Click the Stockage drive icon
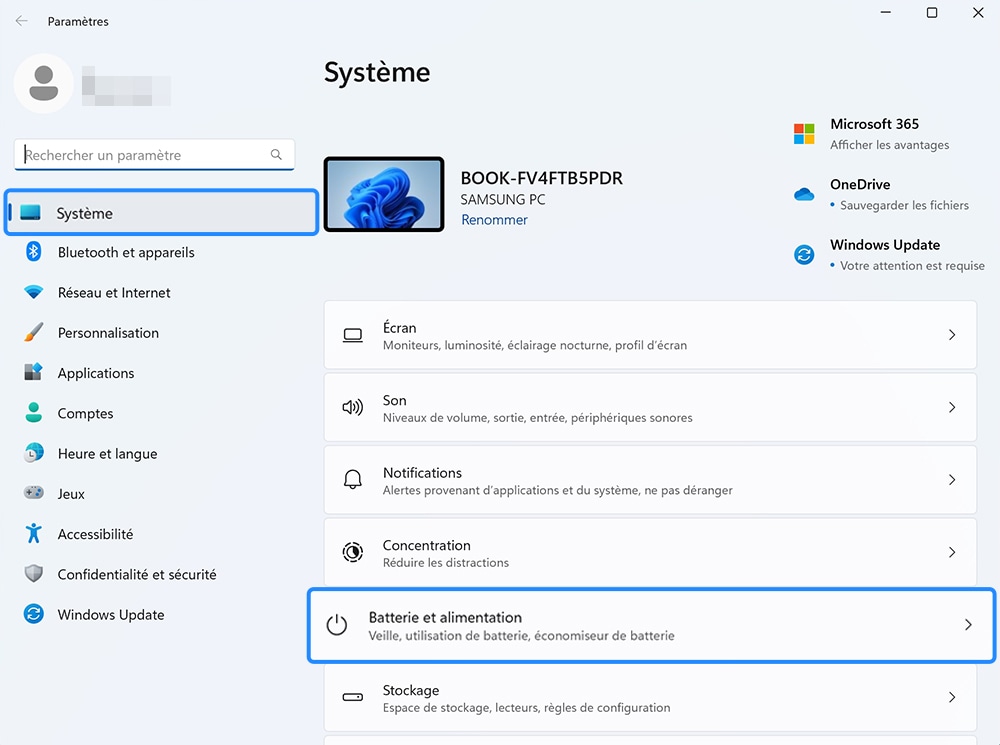Image resolution: width=1000 pixels, height=745 pixels. coord(353,697)
